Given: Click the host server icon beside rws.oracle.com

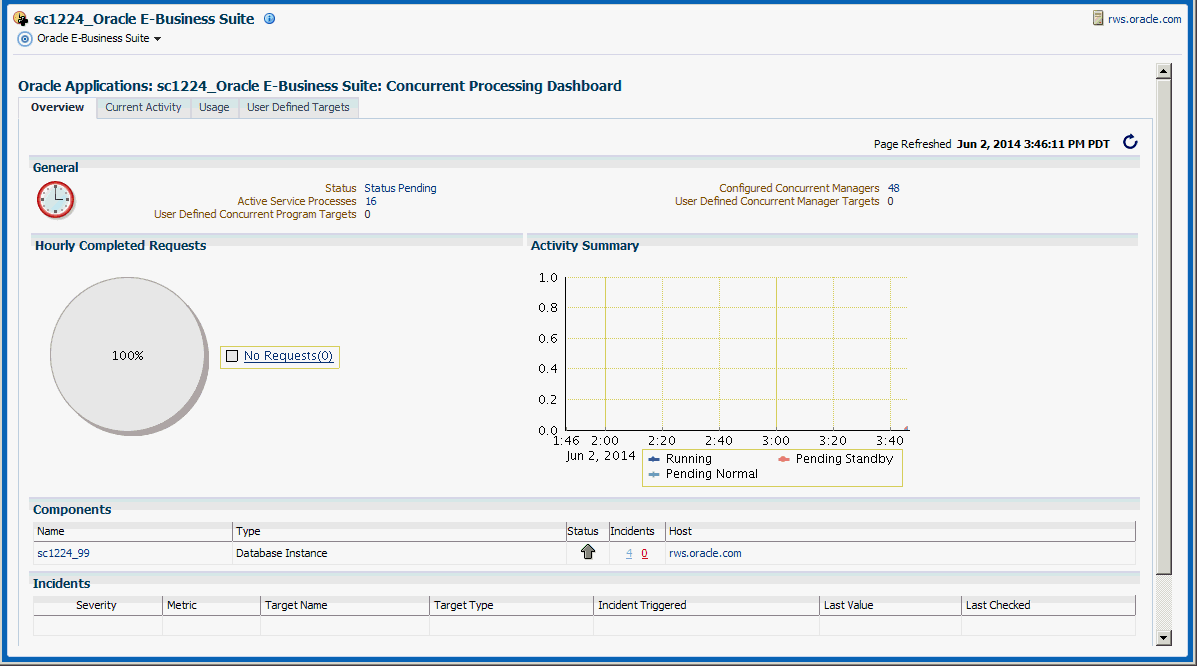Looking at the screenshot, I should point(1098,18).
